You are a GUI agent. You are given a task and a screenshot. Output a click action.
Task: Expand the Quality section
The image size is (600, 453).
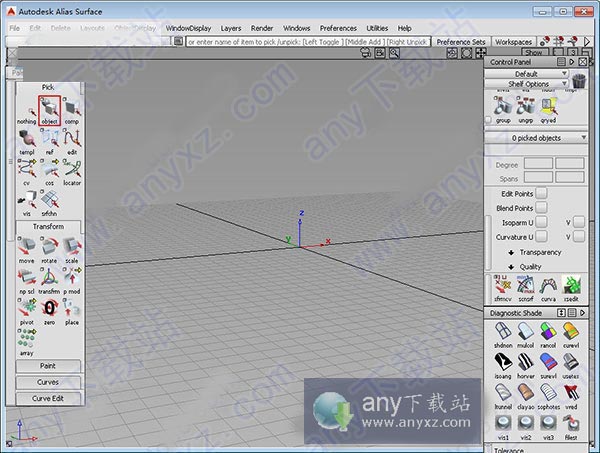[x=525, y=267]
